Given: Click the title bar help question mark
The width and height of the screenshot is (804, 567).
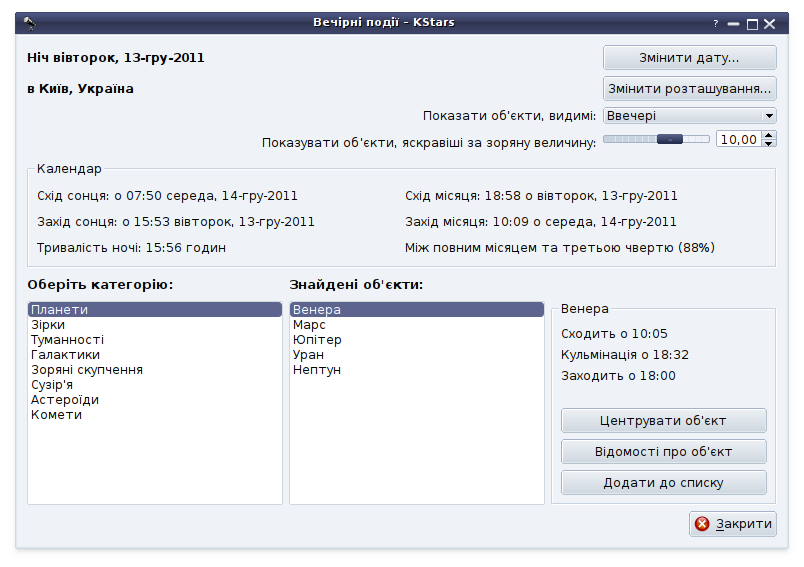Looking at the screenshot, I should pyautogui.click(x=716, y=23).
